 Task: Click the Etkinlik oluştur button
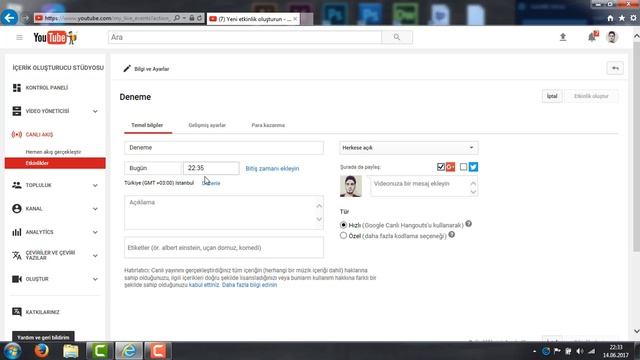point(591,96)
